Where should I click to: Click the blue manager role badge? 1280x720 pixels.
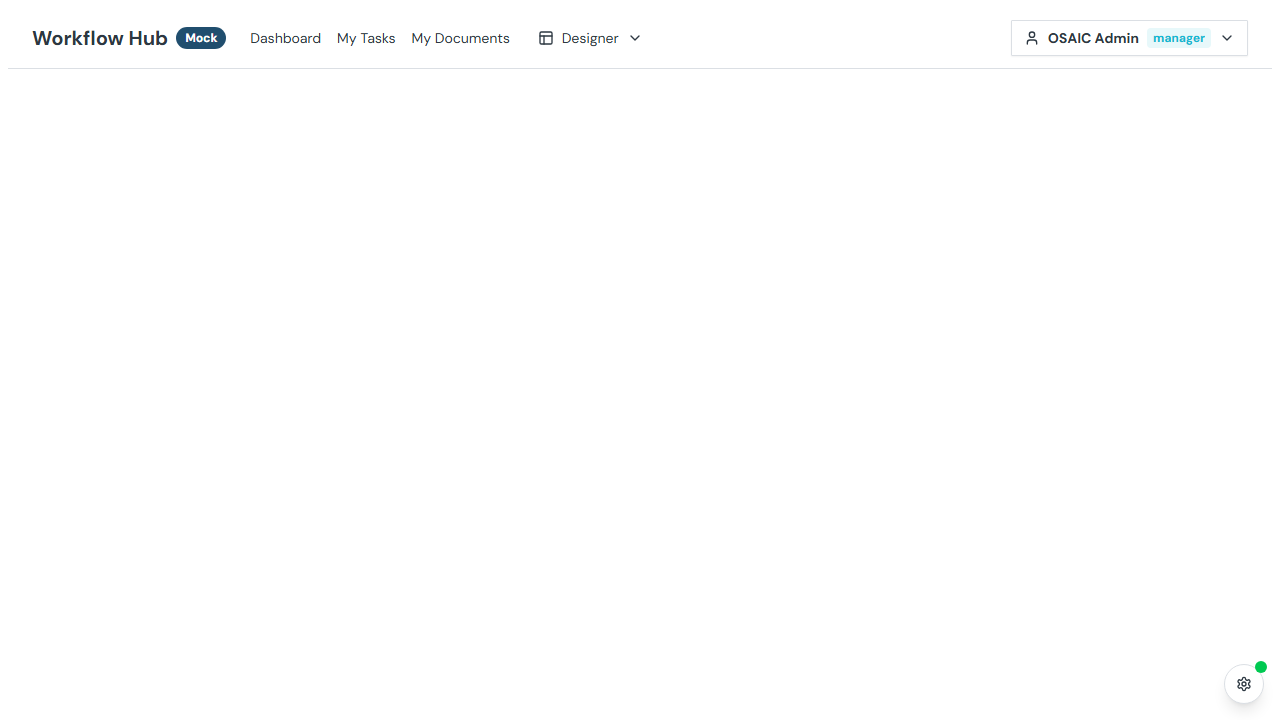(1179, 37)
